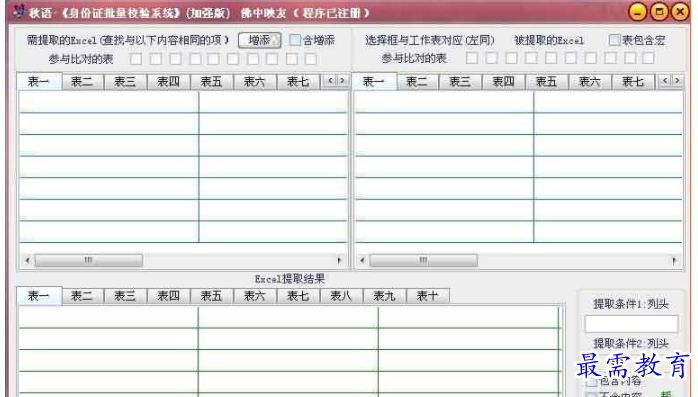The width and height of the screenshot is (698, 397).
Task: Switch to 表四 tab in right panel
Action: [x=503, y=82]
